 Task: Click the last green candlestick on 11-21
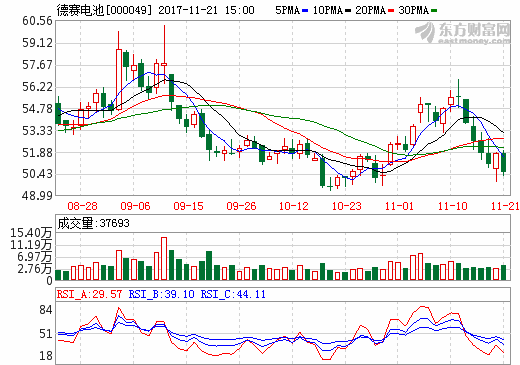pyautogui.click(x=503, y=163)
